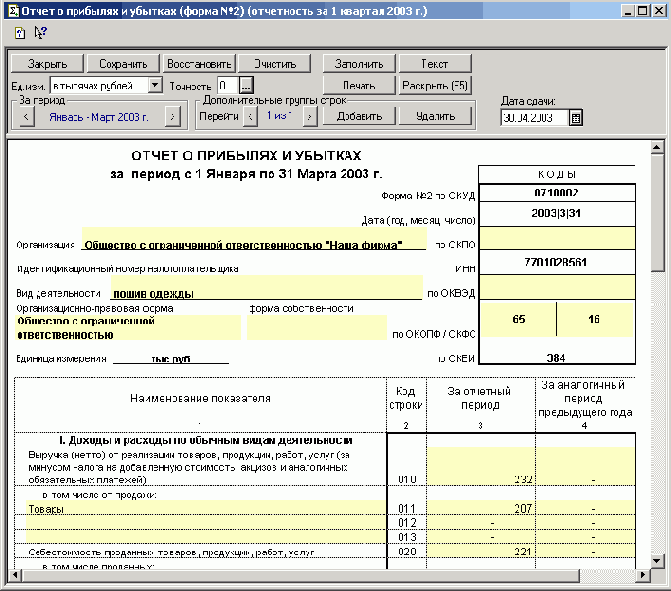The image size is (671, 591).
Task: Click the Закрыть button
Action: pos(47,64)
